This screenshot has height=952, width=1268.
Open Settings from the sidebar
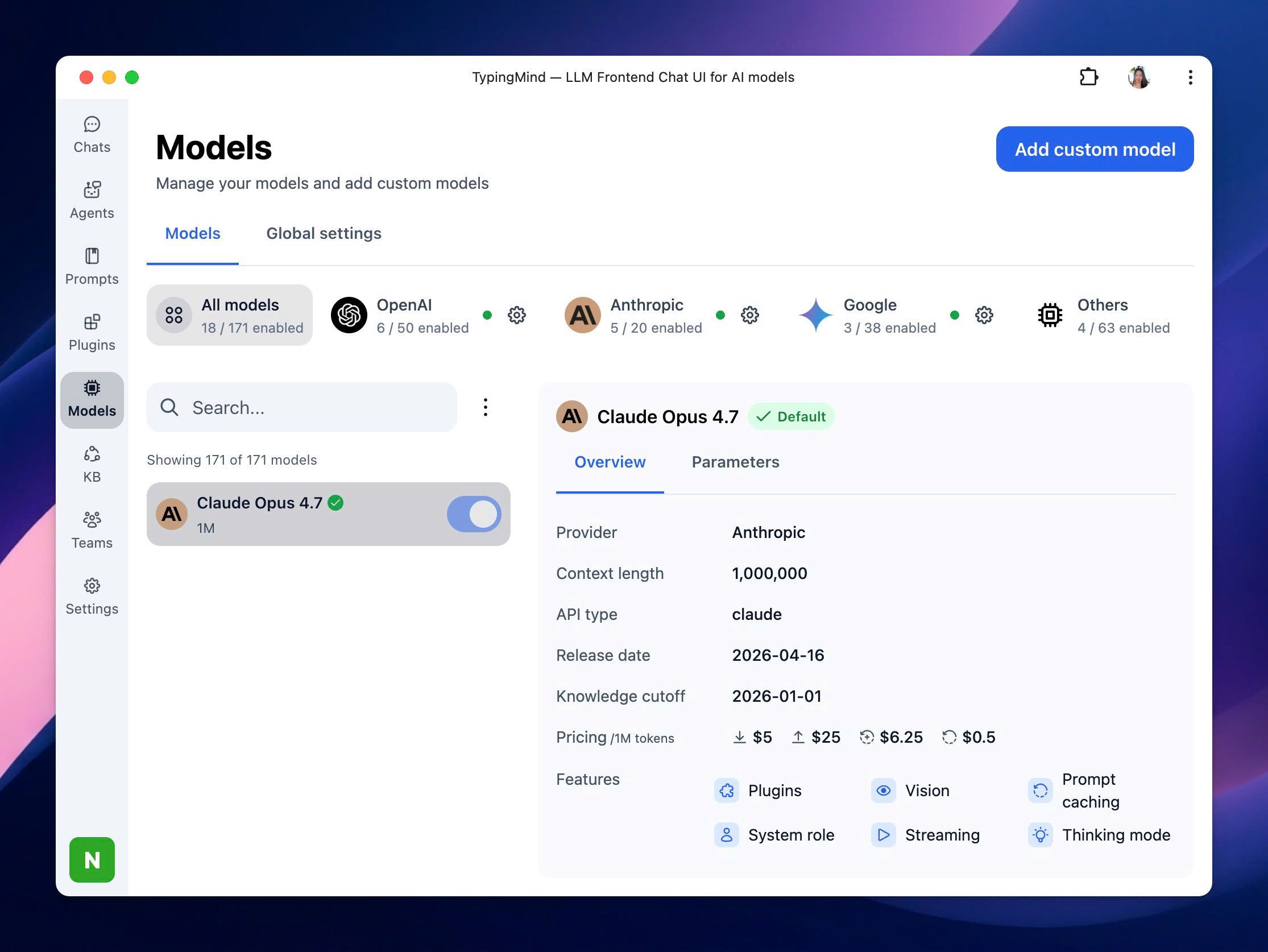(x=92, y=597)
